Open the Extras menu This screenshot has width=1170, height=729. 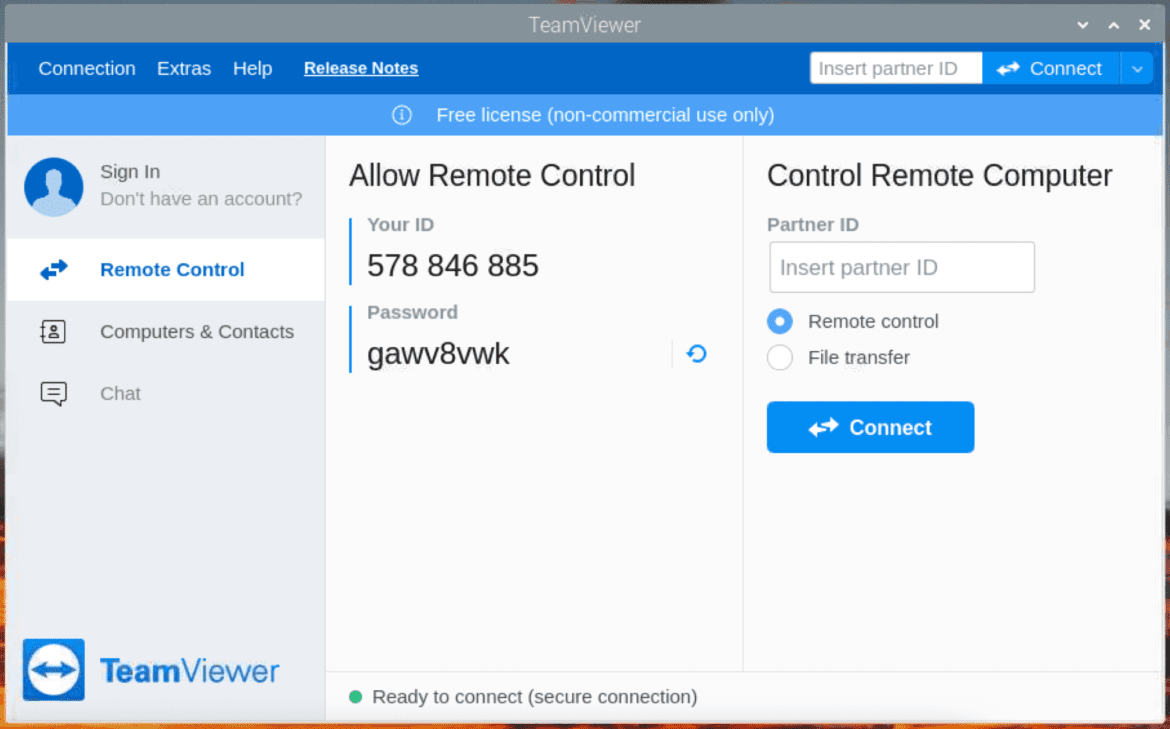tap(184, 68)
